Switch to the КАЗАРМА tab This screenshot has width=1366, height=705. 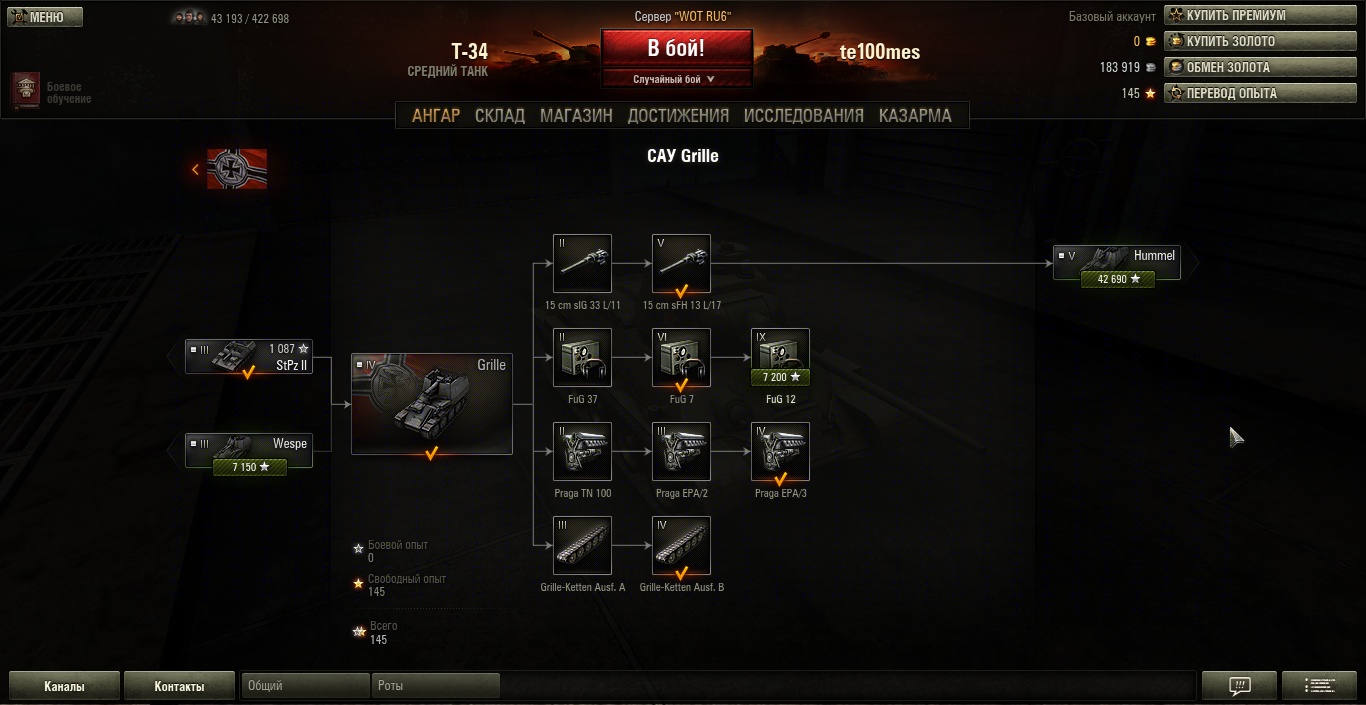click(915, 115)
